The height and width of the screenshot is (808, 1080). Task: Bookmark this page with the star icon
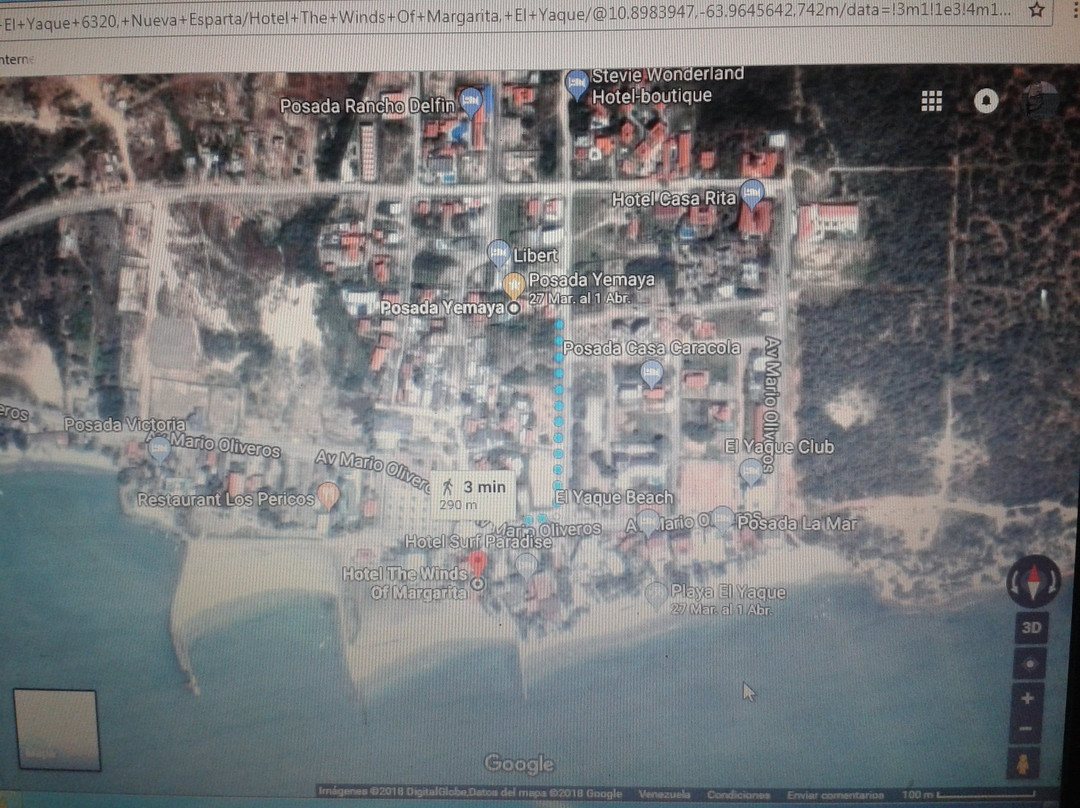[x=1037, y=11]
